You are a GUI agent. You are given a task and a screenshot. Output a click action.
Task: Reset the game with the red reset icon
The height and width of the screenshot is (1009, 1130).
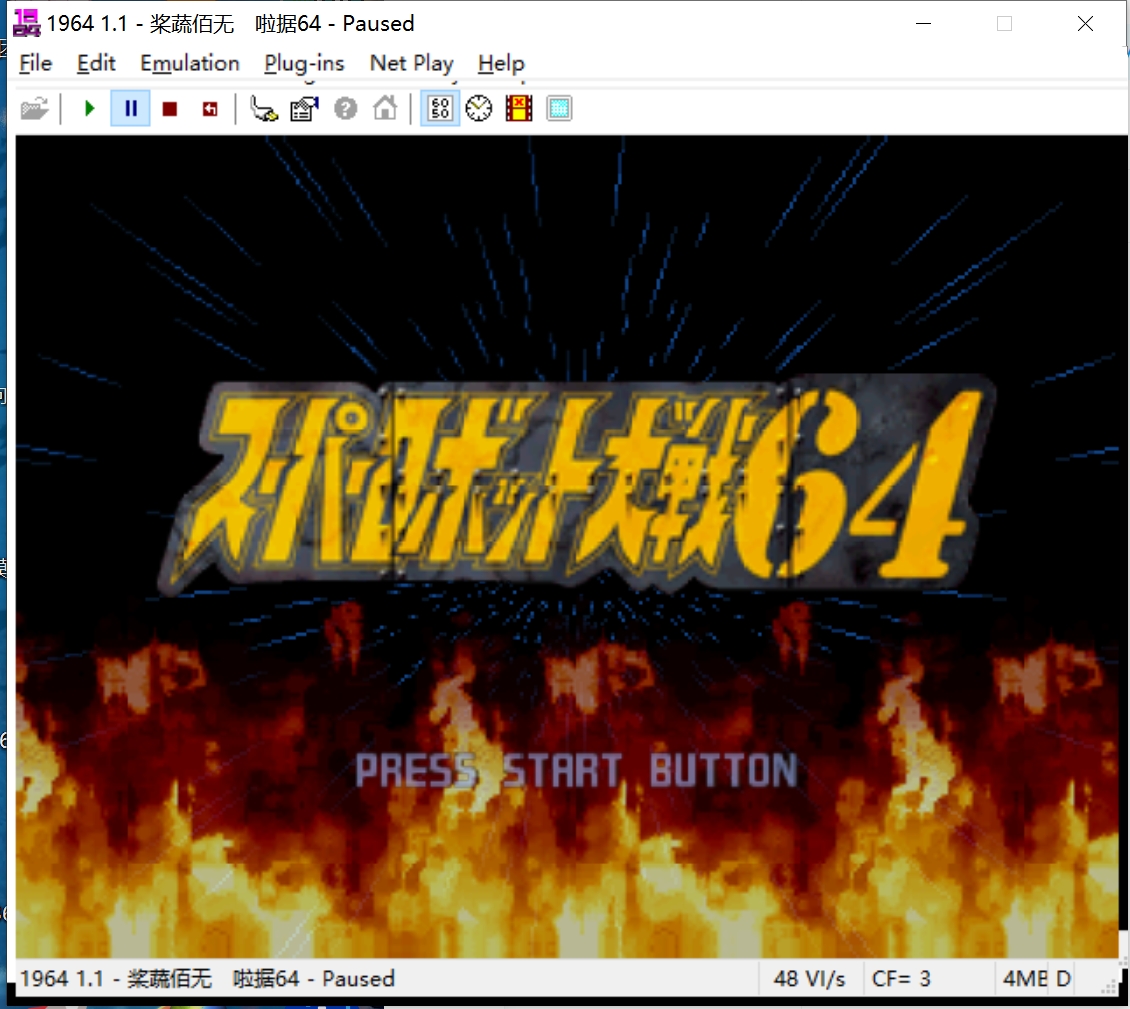pyautogui.click(x=210, y=109)
